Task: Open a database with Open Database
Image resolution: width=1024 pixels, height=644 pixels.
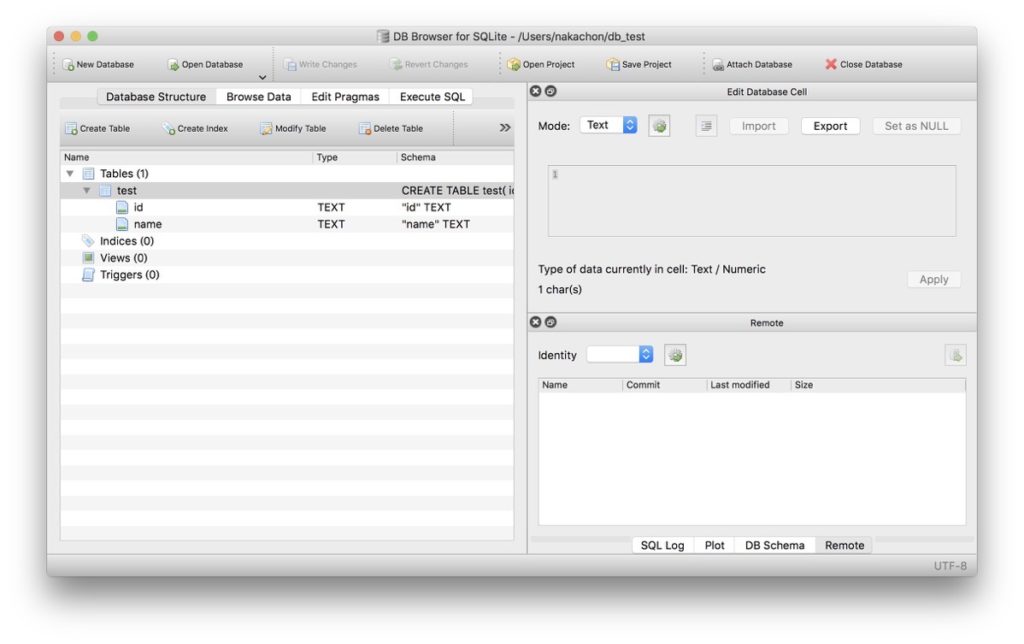Action: 173,65
